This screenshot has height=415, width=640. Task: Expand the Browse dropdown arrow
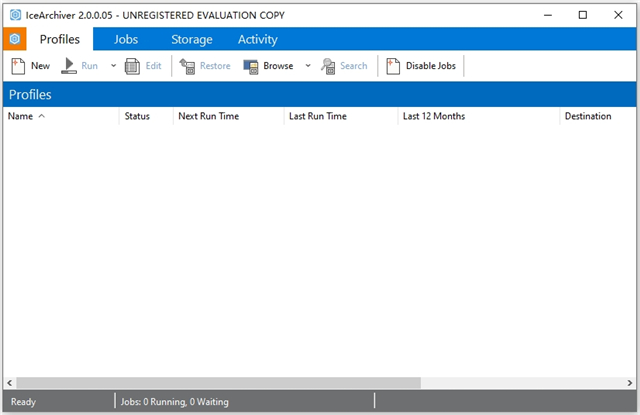click(308, 66)
